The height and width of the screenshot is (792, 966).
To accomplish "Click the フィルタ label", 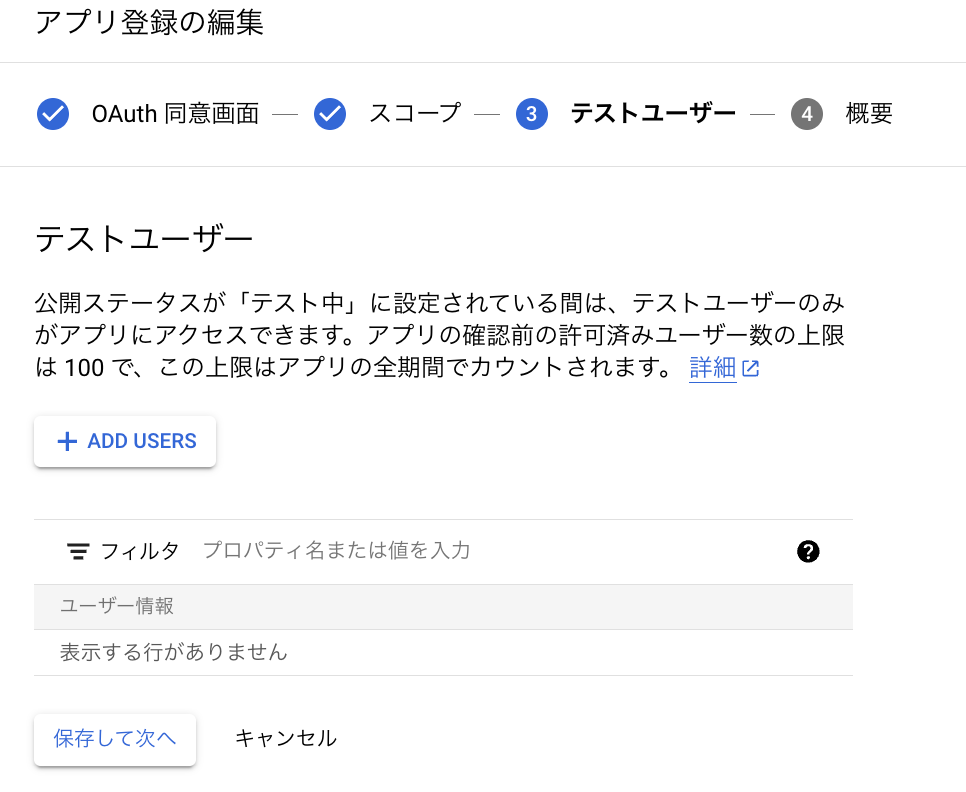I will click(140, 551).
